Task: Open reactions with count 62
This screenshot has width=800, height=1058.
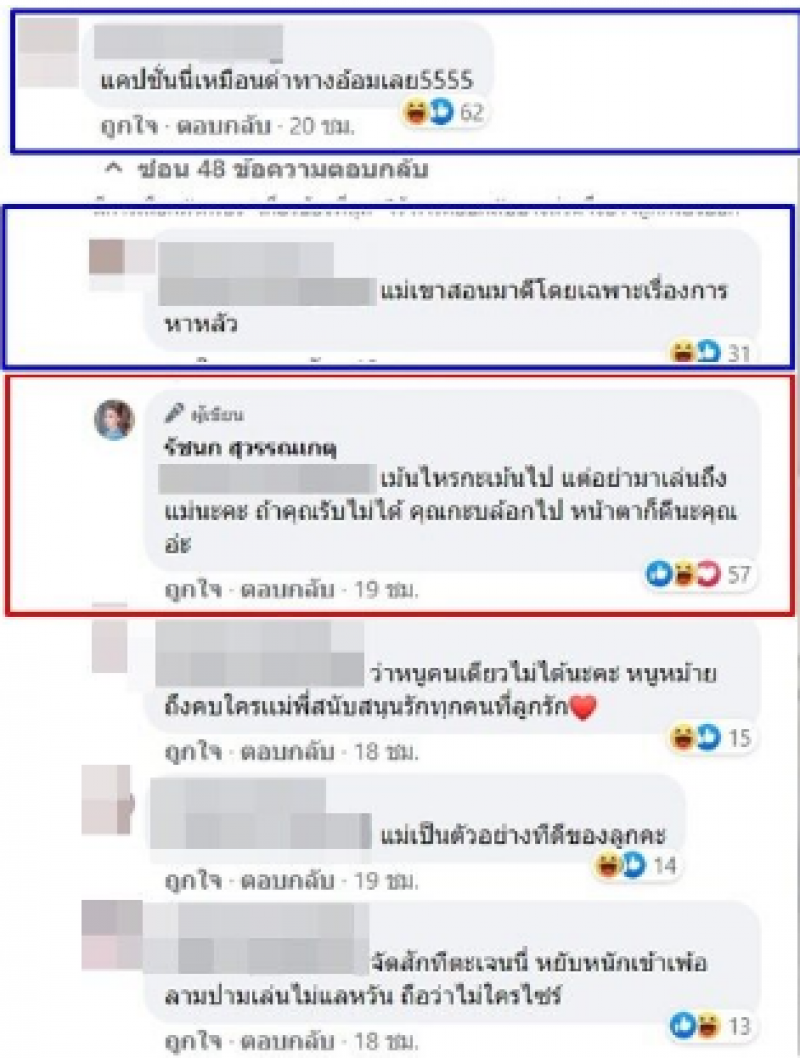Action: tap(444, 112)
